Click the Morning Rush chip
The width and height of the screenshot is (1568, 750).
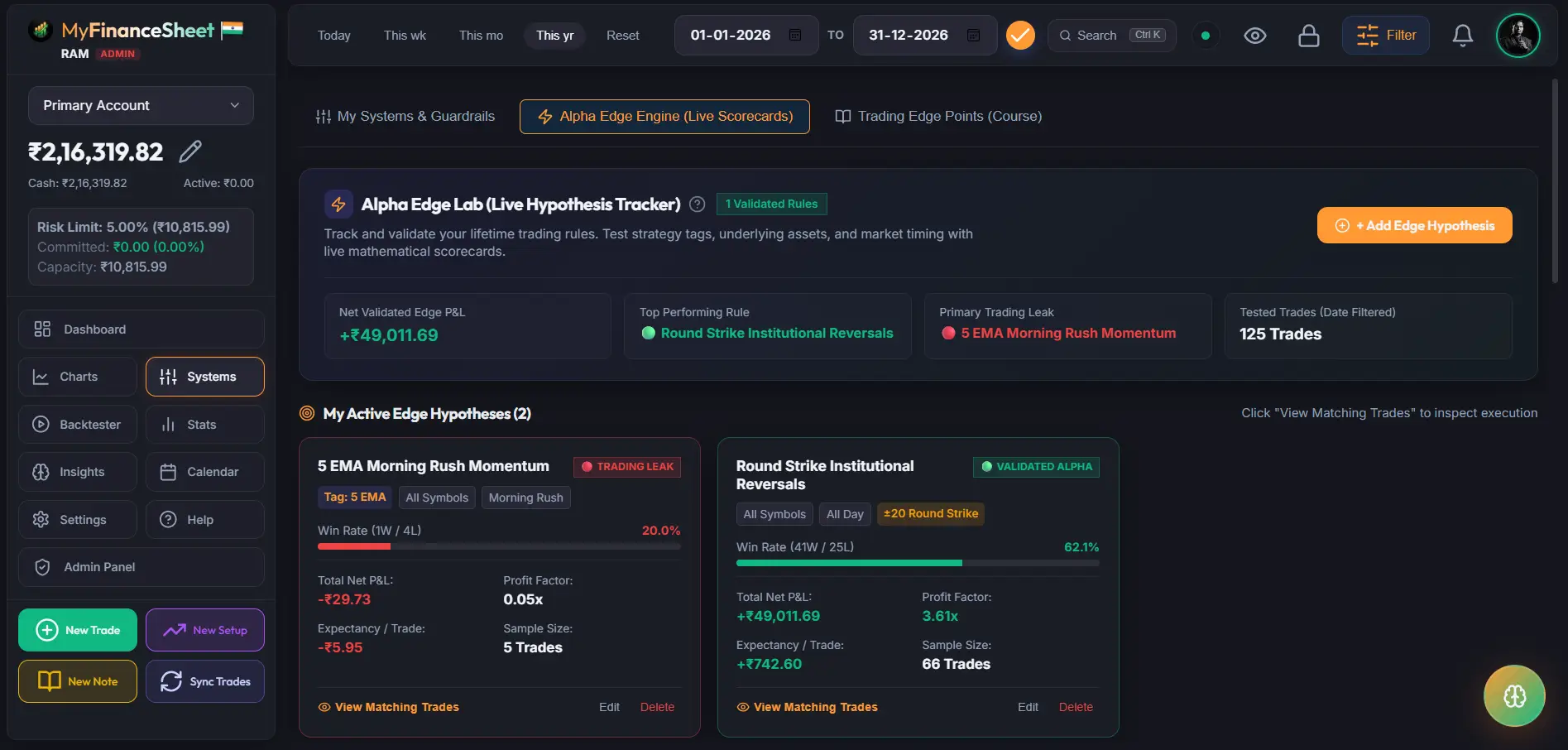click(x=526, y=498)
